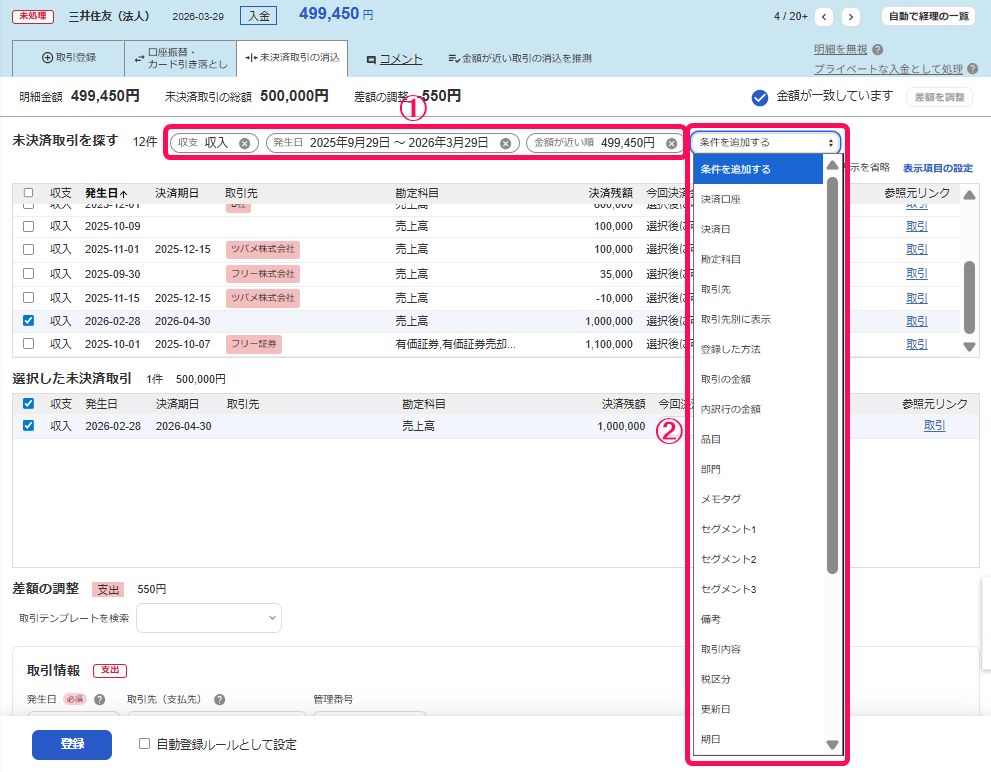This screenshot has width=991, height=772.
Task: Open the 条件を追加する dropdown
Action: point(765,142)
